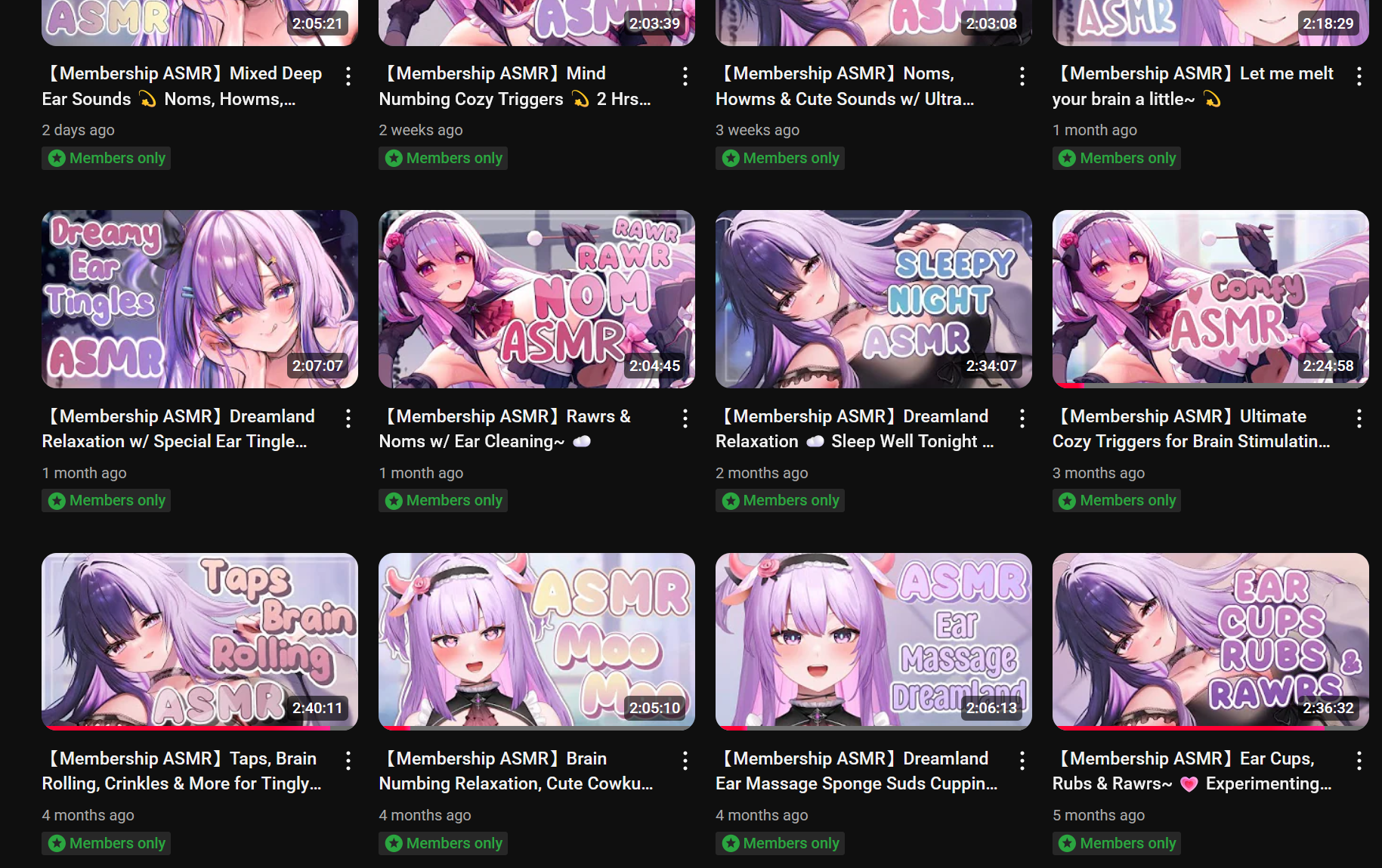Viewport: 1382px width, 868px height.
Task: Open the Sleepy Night ASMR thumbnail
Action: (874, 299)
